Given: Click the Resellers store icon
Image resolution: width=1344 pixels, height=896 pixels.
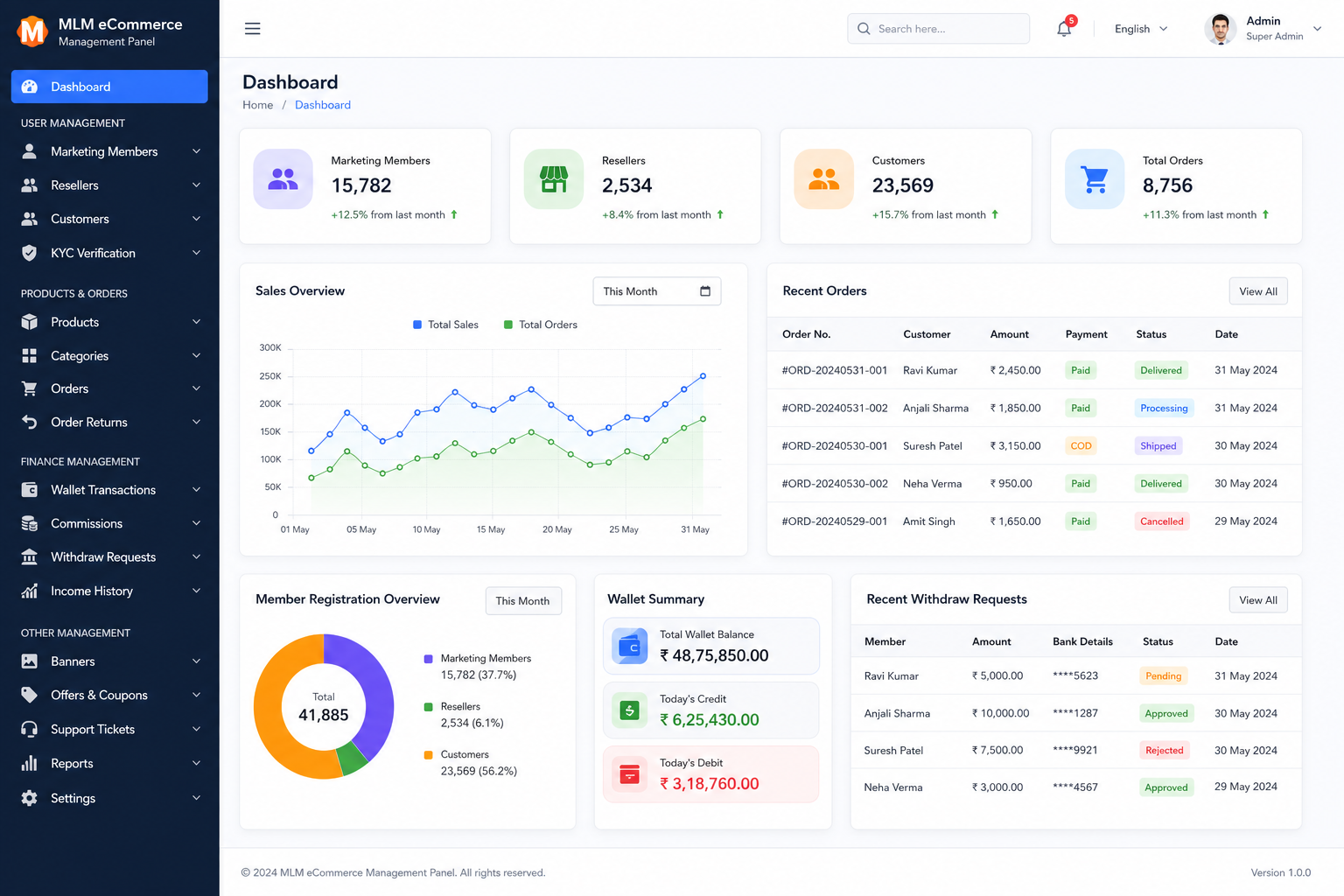Looking at the screenshot, I should (x=553, y=178).
